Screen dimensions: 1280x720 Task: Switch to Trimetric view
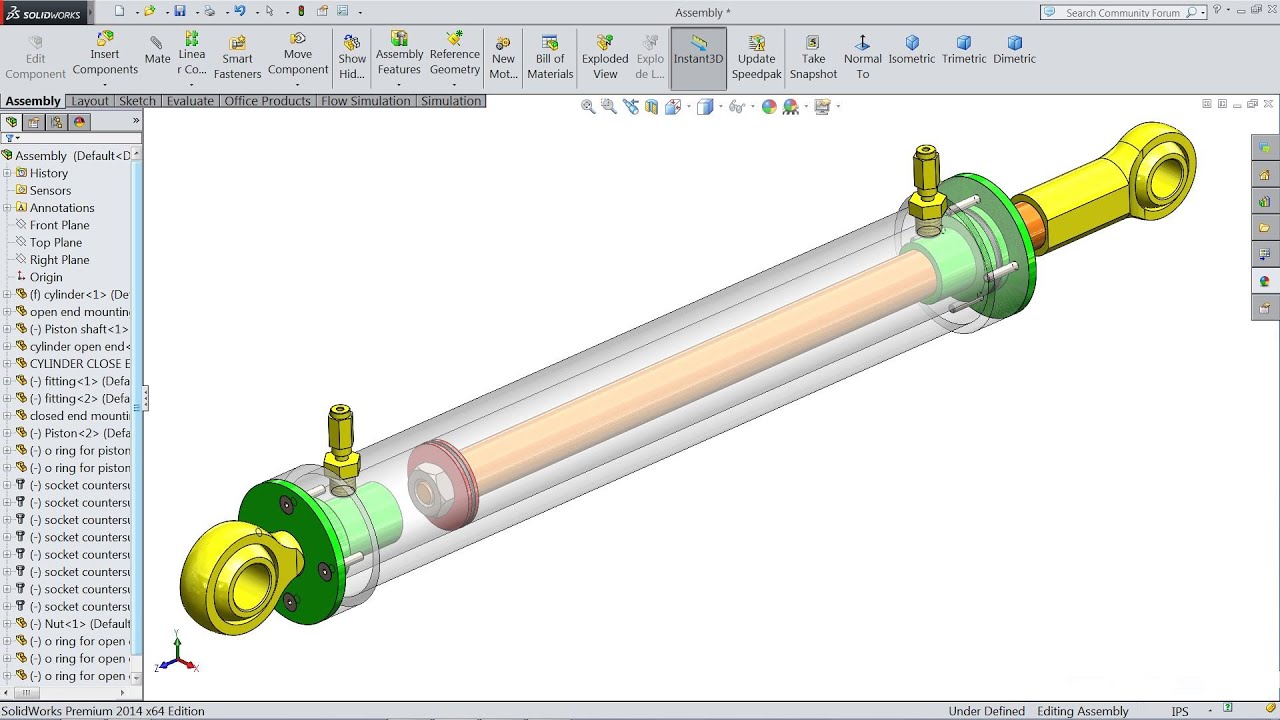click(964, 50)
